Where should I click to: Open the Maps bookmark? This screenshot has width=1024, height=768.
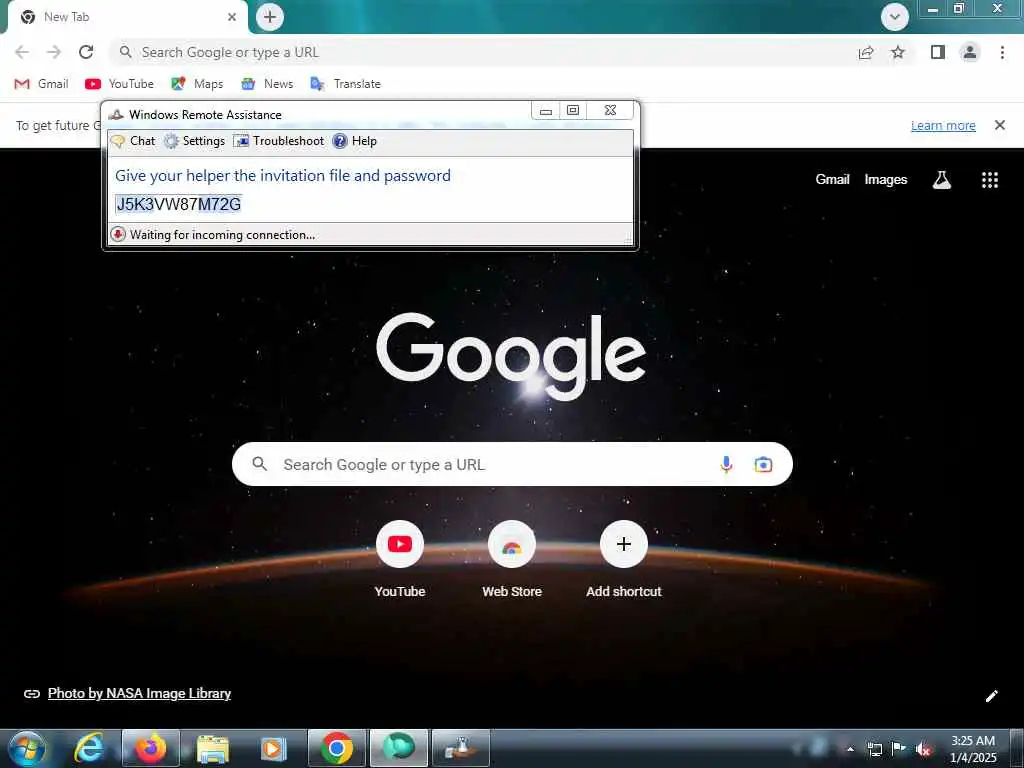pos(197,84)
